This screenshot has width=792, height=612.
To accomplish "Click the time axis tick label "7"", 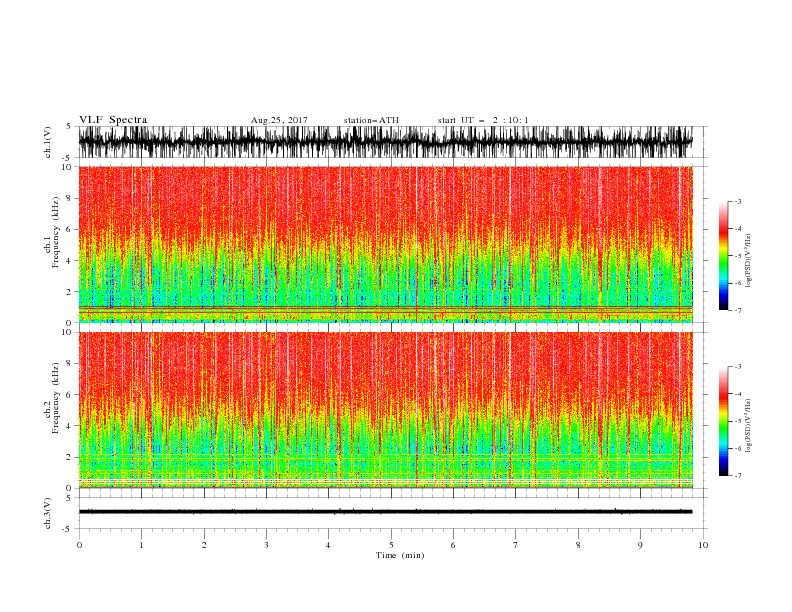I will click(516, 545).
